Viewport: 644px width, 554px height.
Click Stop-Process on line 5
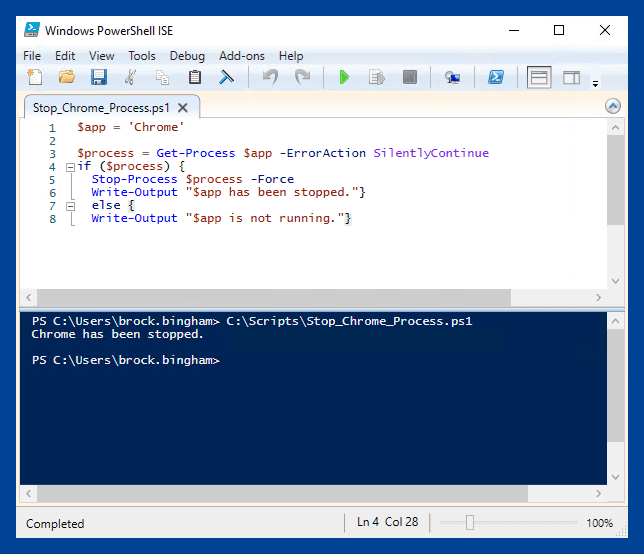(134, 179)
